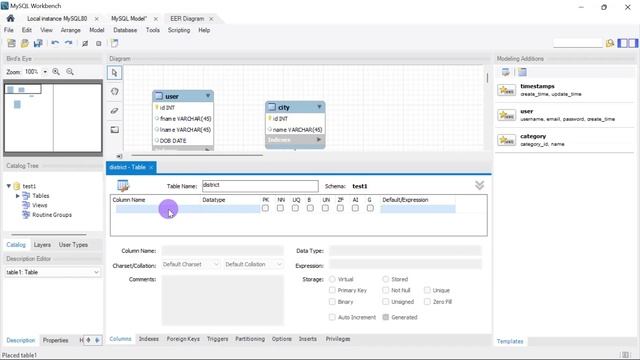Switch to the Properties tab
640x360 pixels.
coord(56,340)
